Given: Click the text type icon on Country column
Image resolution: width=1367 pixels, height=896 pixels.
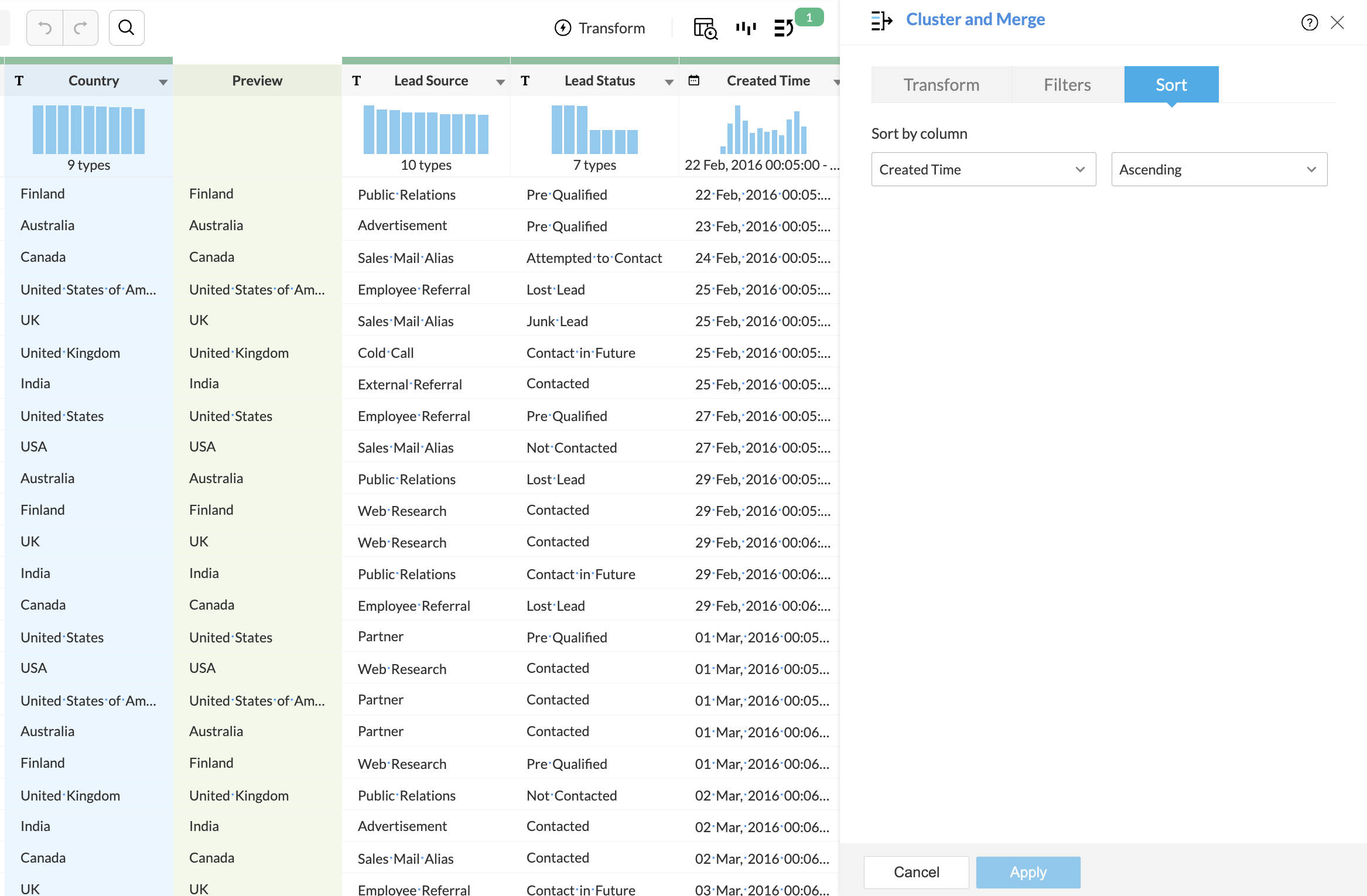Looking at the screenshot, I should point(19,81).
